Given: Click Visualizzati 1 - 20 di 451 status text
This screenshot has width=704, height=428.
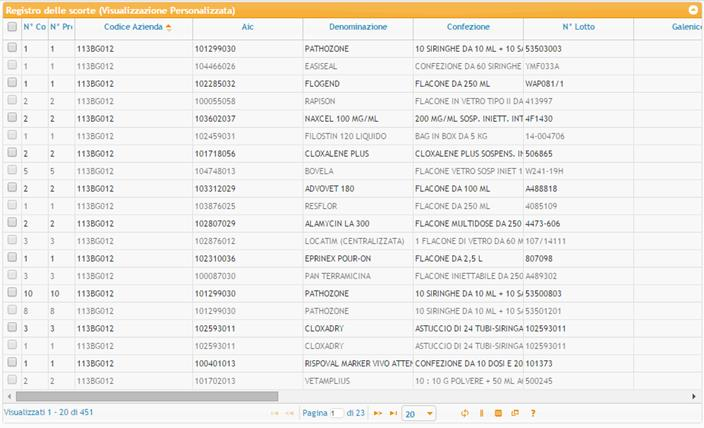Looking at the screenshot, I should pyautogui.click(x=48, y=412).
